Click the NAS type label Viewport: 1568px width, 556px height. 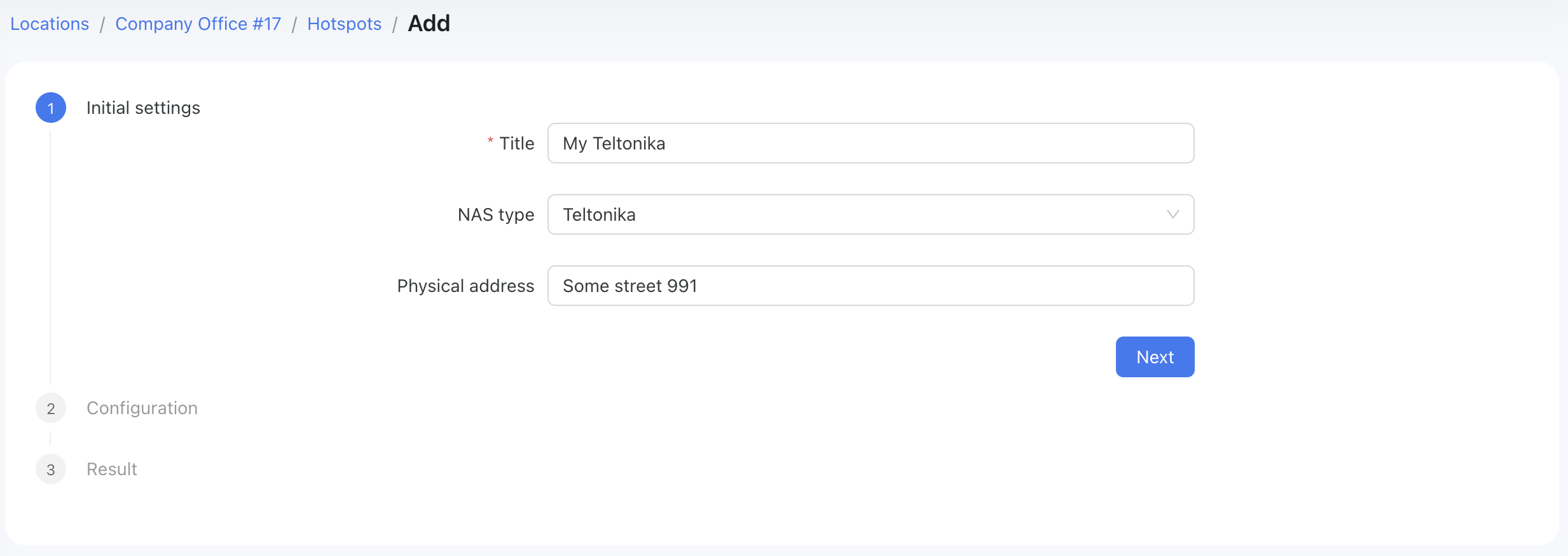496,214
